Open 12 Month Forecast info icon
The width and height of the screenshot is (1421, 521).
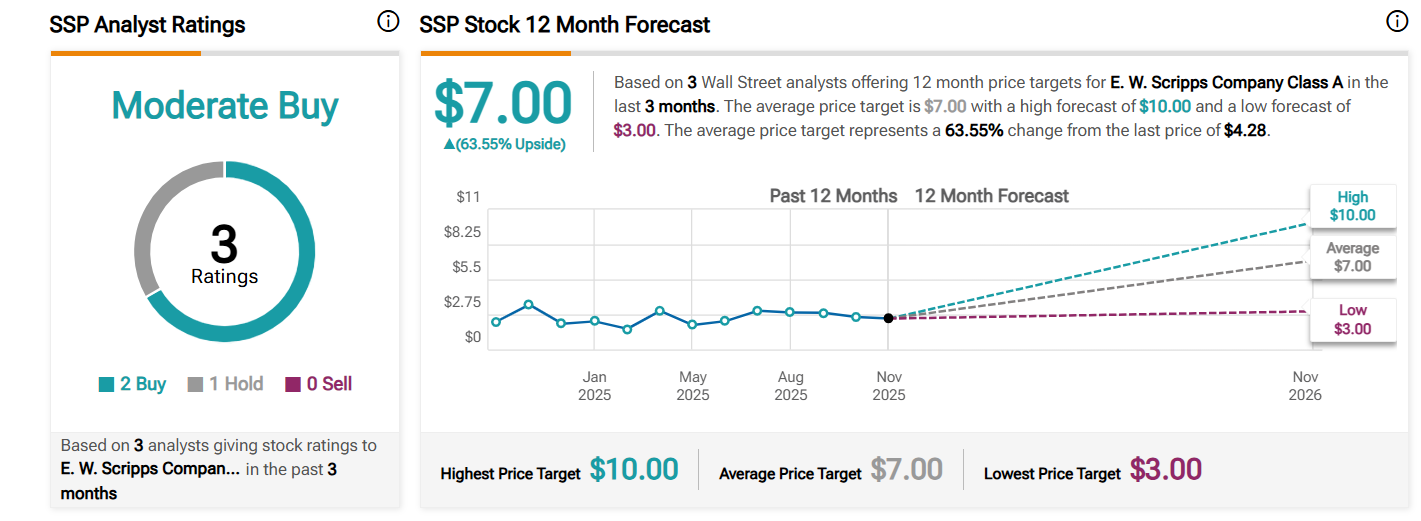pyautogui.click(x=1396, y=22)
